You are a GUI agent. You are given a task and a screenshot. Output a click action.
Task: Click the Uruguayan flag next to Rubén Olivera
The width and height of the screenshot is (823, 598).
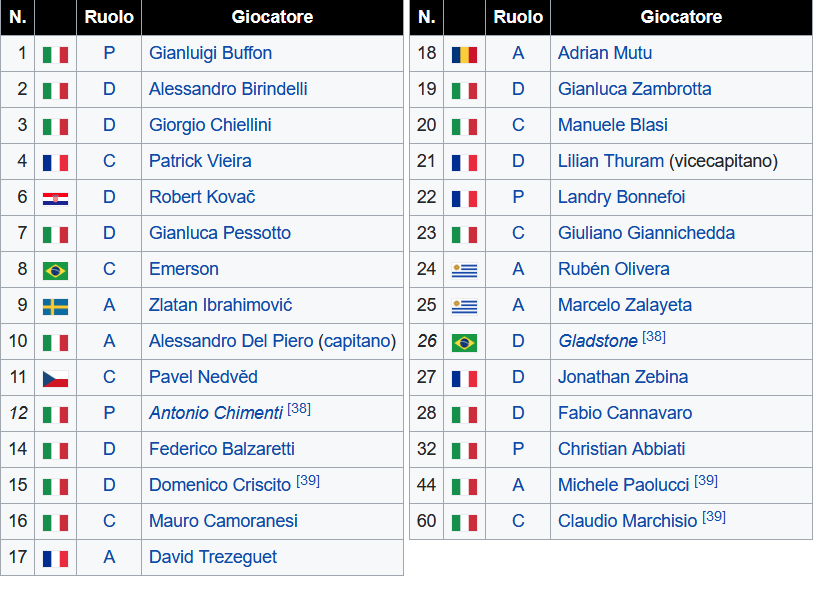pos(464,271)
